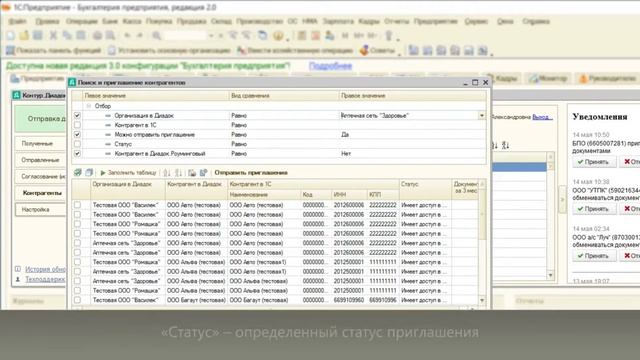Open the 'Операции' menu

click(82, 21)
